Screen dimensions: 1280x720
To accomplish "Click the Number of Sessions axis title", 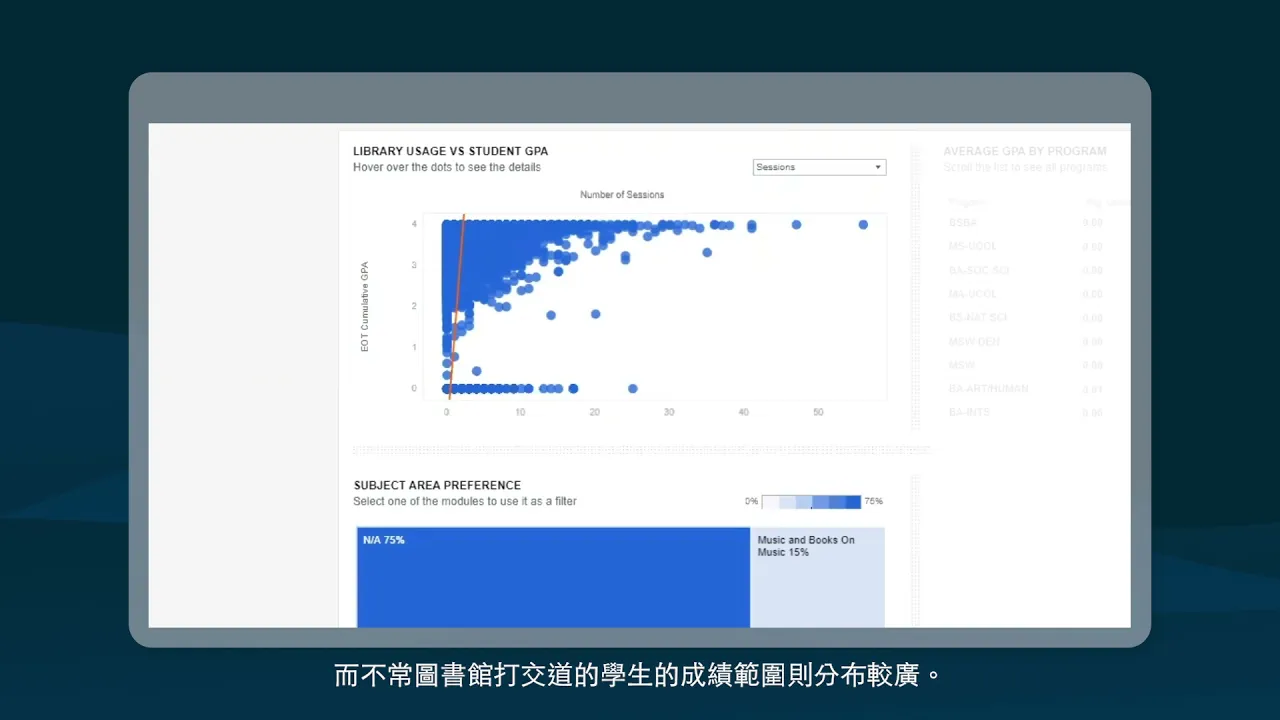I will [x=622, y=195].
